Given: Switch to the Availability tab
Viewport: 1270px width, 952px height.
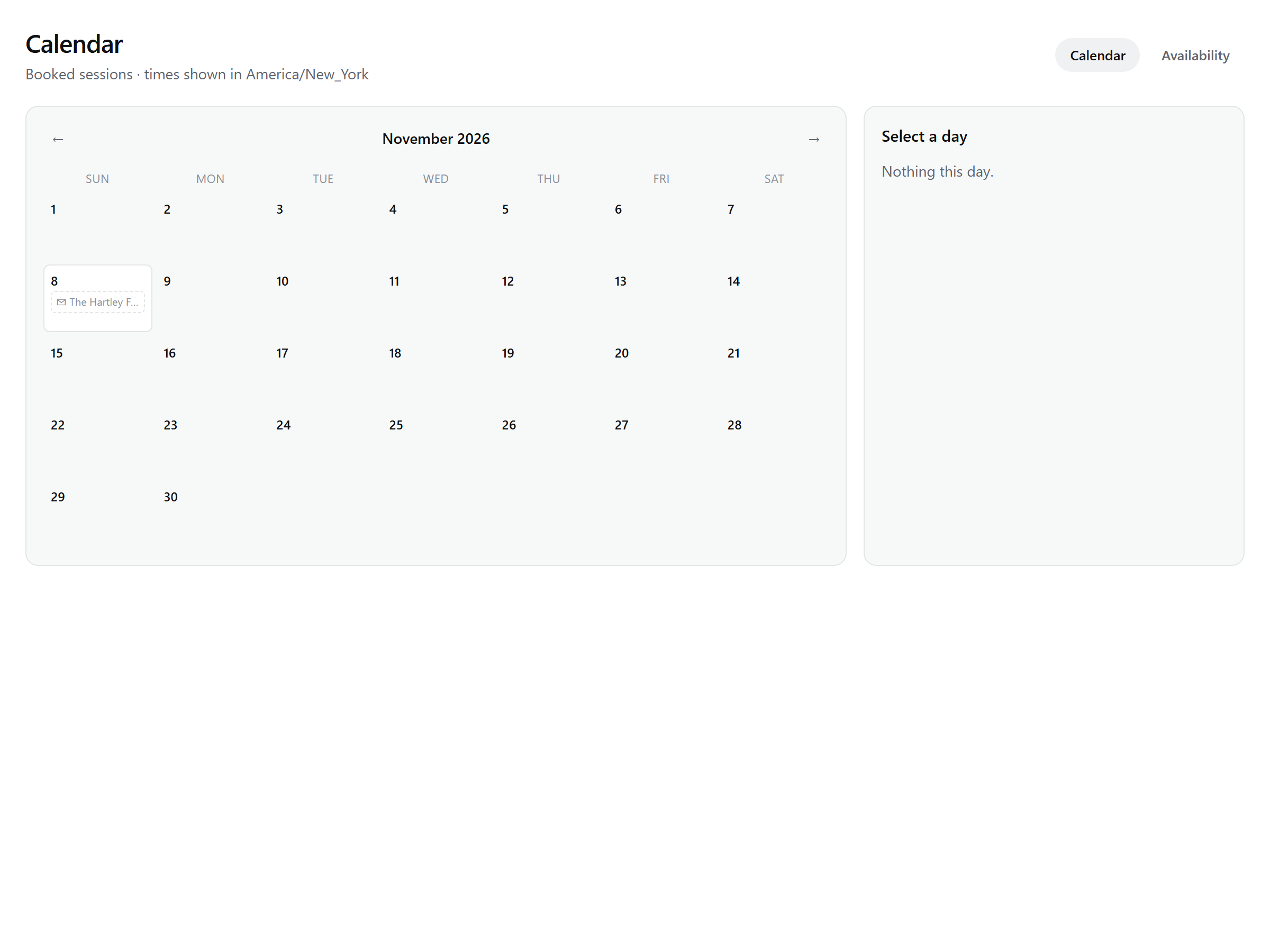Looking at the screenshot, I should [1195, 55].
